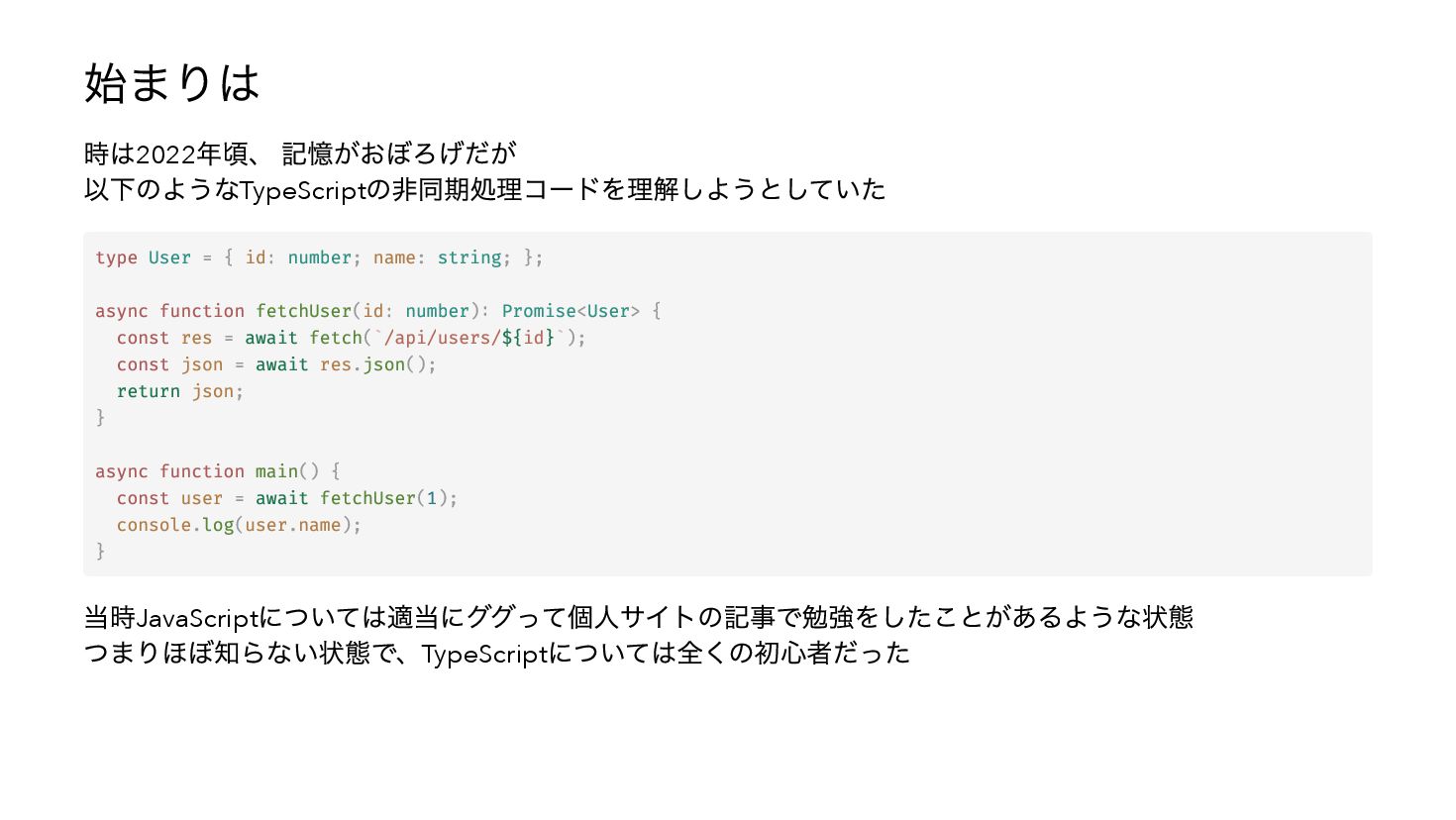Click the line mentioning 2022年頃
The width and height of the screenshot is (1456, 820).
click(300, 154)
